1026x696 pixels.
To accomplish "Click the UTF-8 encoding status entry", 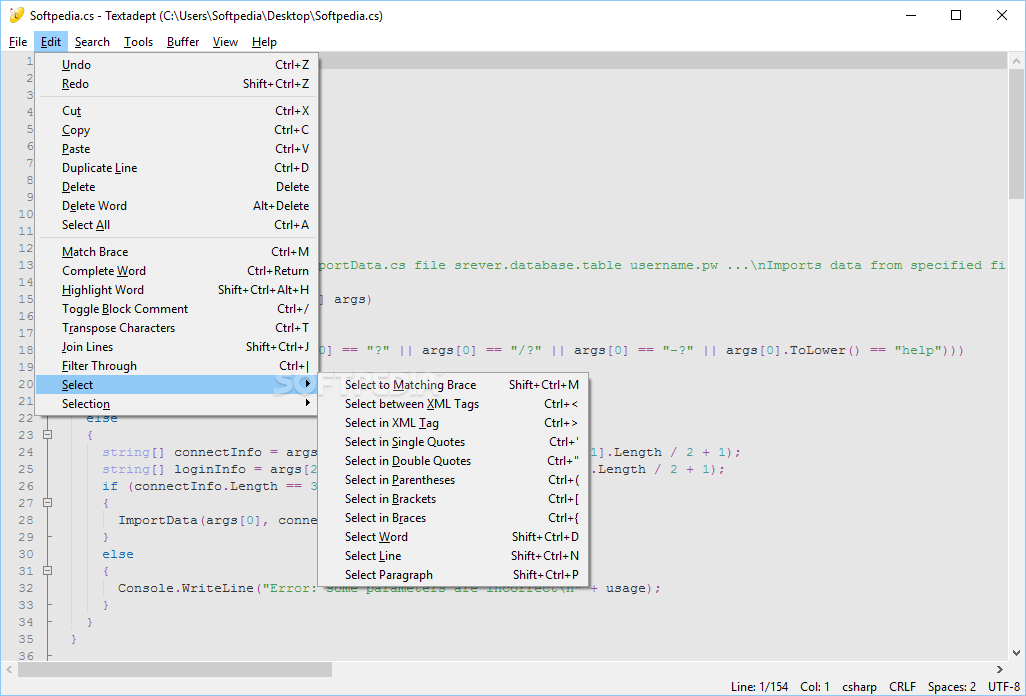I will point(1003,687).
